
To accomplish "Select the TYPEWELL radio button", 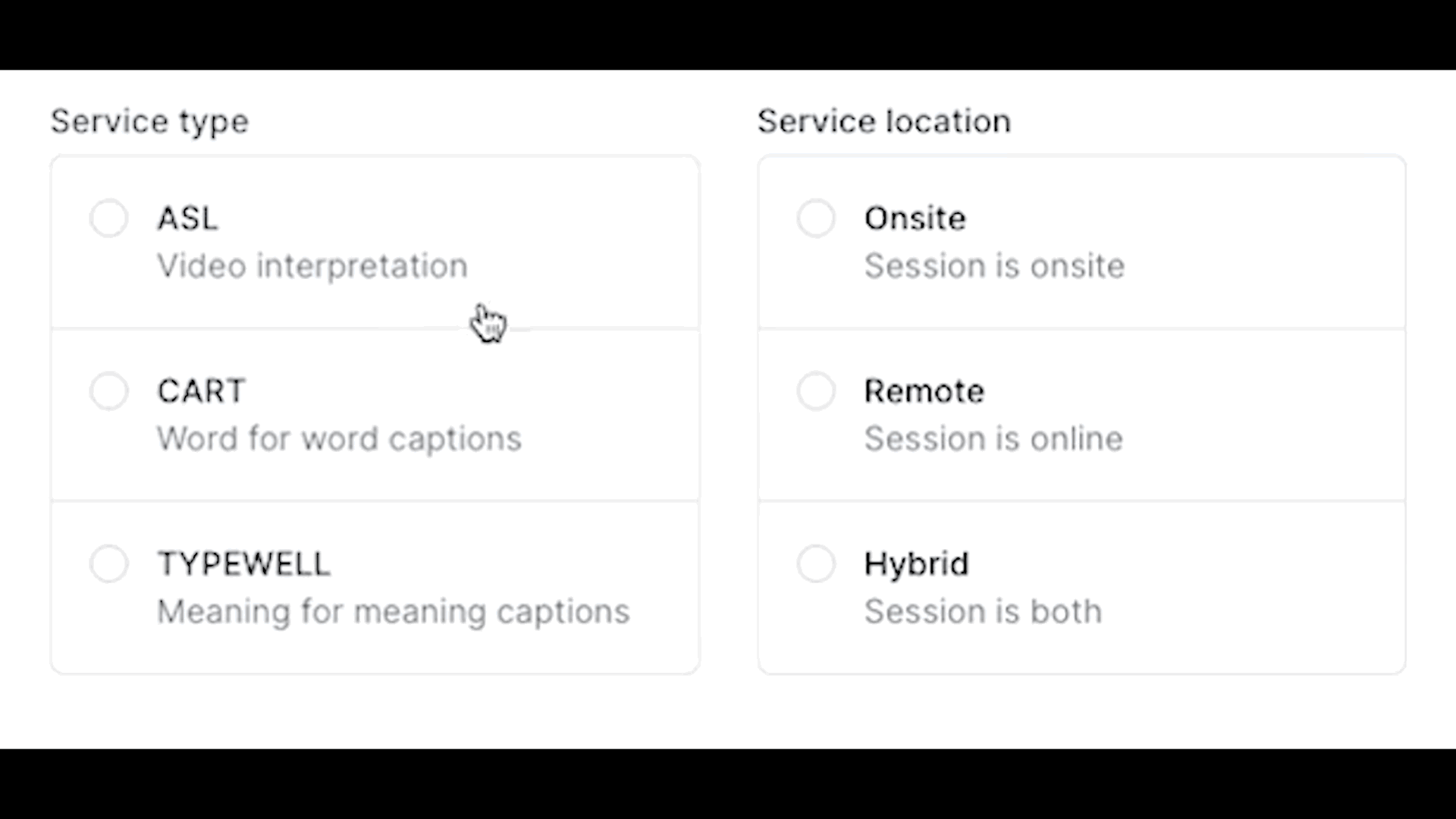I will pyautogui.click(x=108, y=564).
